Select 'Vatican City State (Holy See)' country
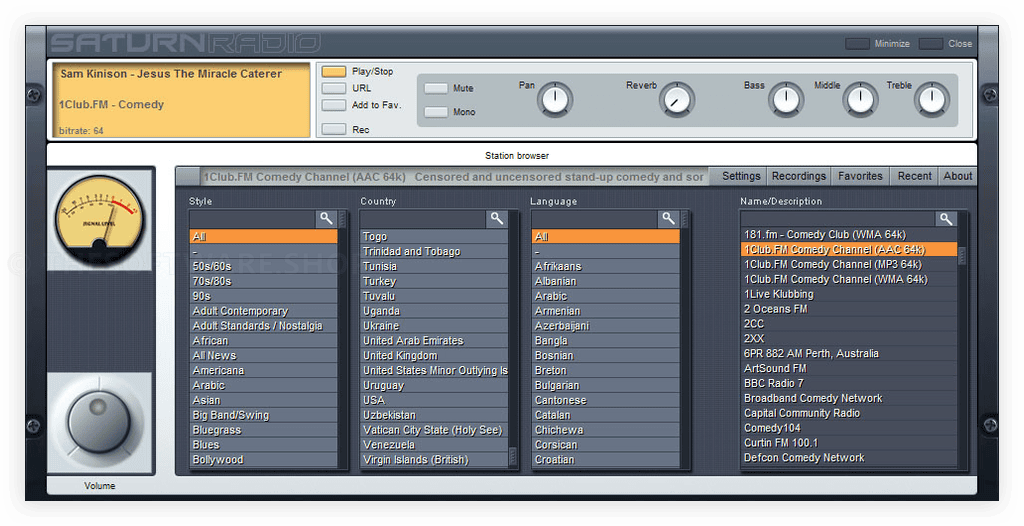The width and height of the screenshot is (1024, 526). click(435, 430)
